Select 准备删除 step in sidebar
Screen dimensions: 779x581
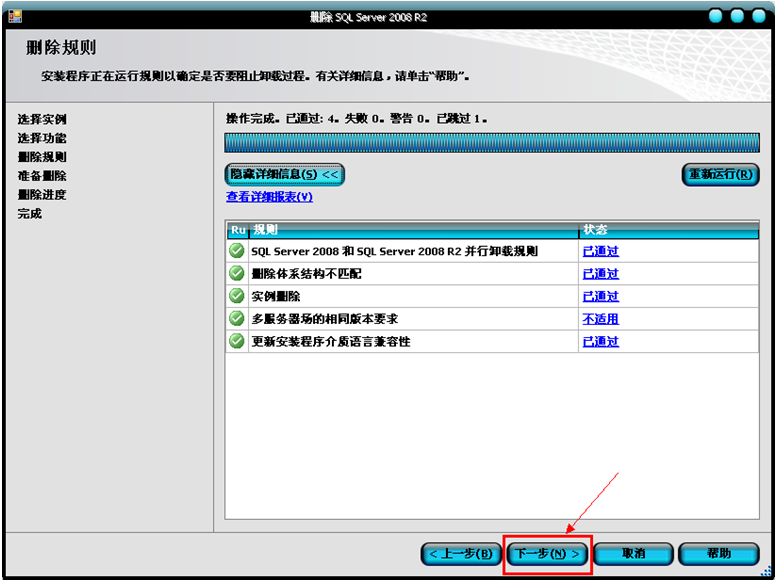(x=42, y=176)
